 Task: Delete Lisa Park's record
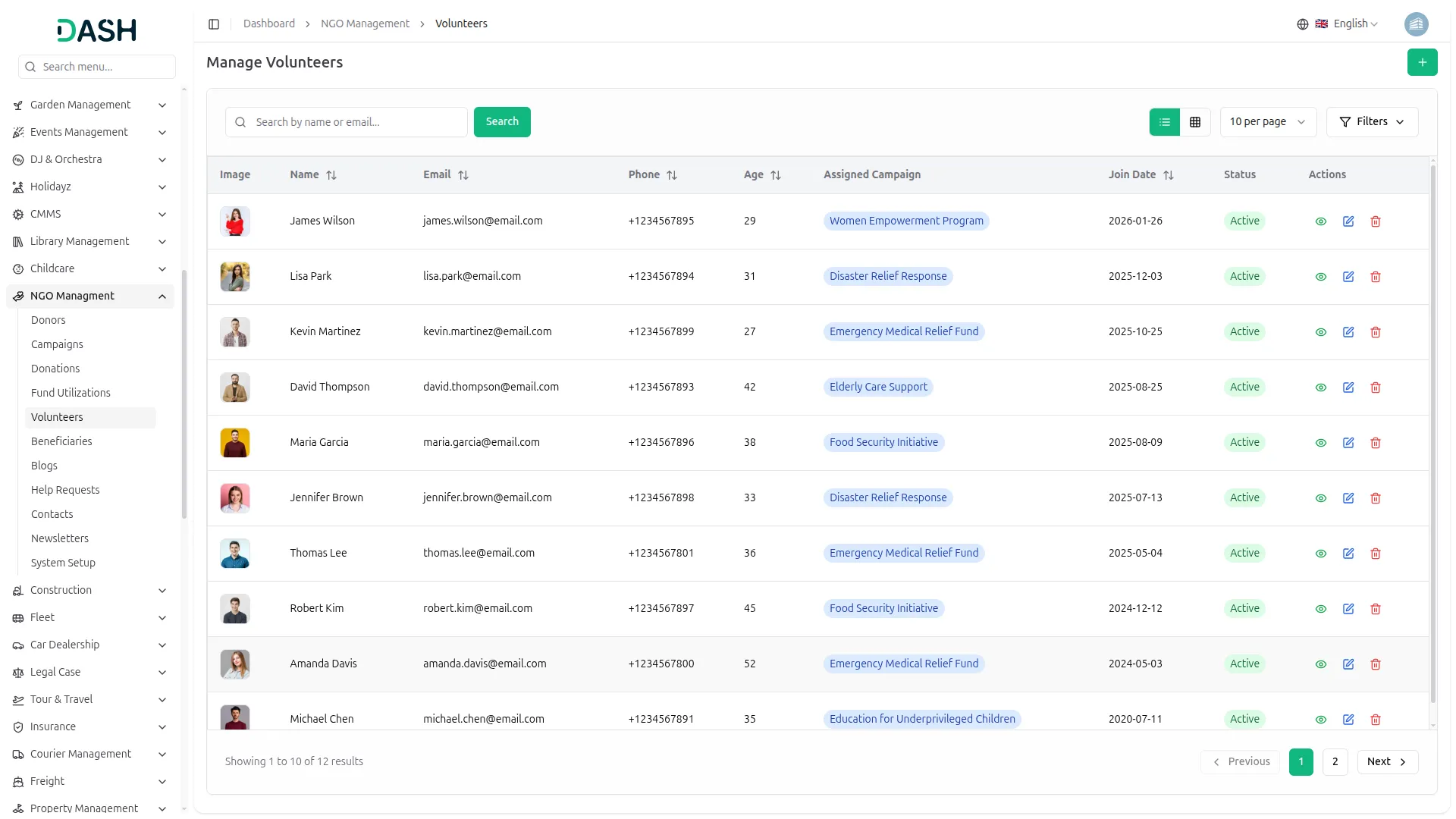pos(1375,277)
